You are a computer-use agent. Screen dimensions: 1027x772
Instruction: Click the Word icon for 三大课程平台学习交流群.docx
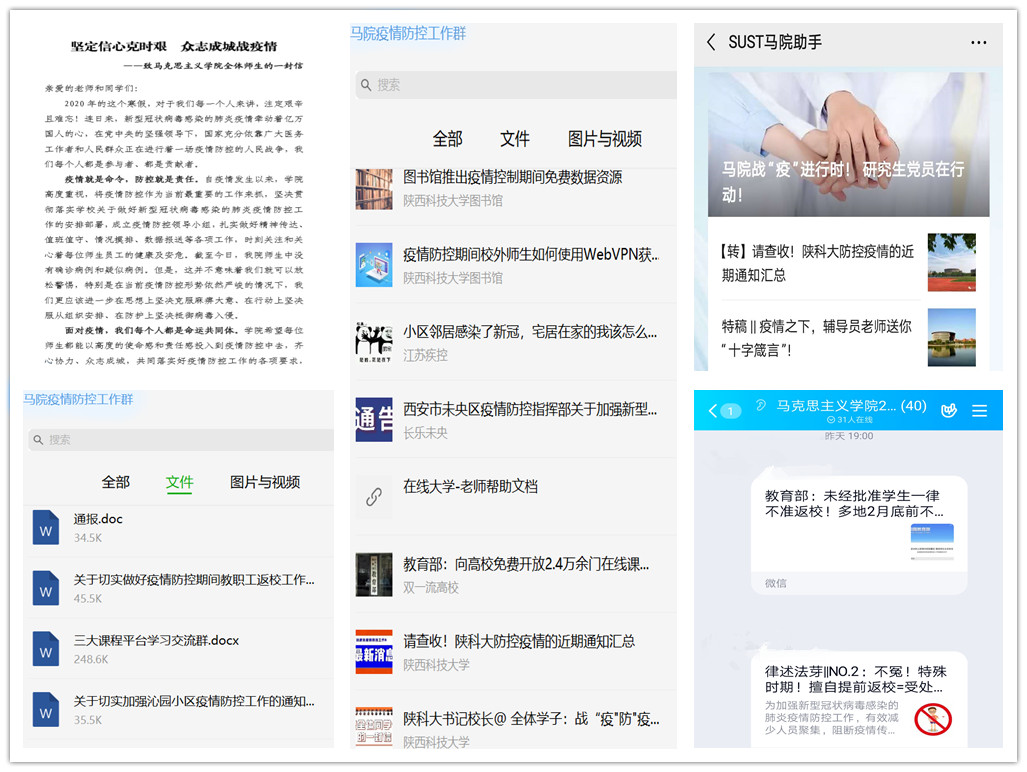pos(46,648)
